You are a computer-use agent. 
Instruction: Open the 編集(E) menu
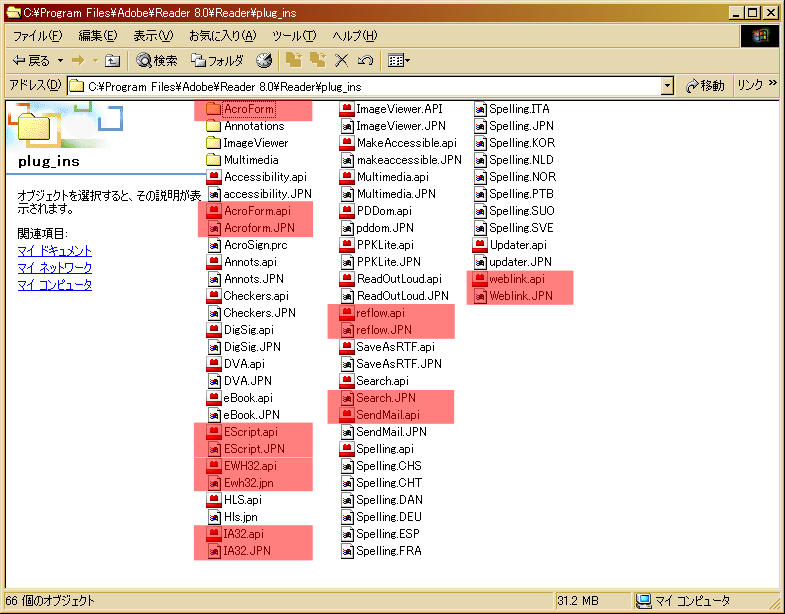pos(98,36)
